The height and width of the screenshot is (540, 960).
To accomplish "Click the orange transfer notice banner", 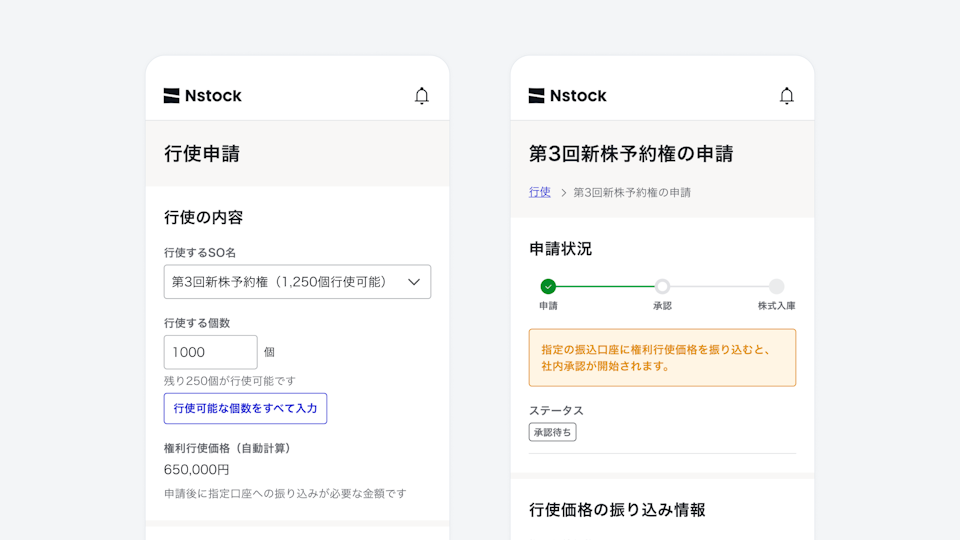I will point(662,358).
